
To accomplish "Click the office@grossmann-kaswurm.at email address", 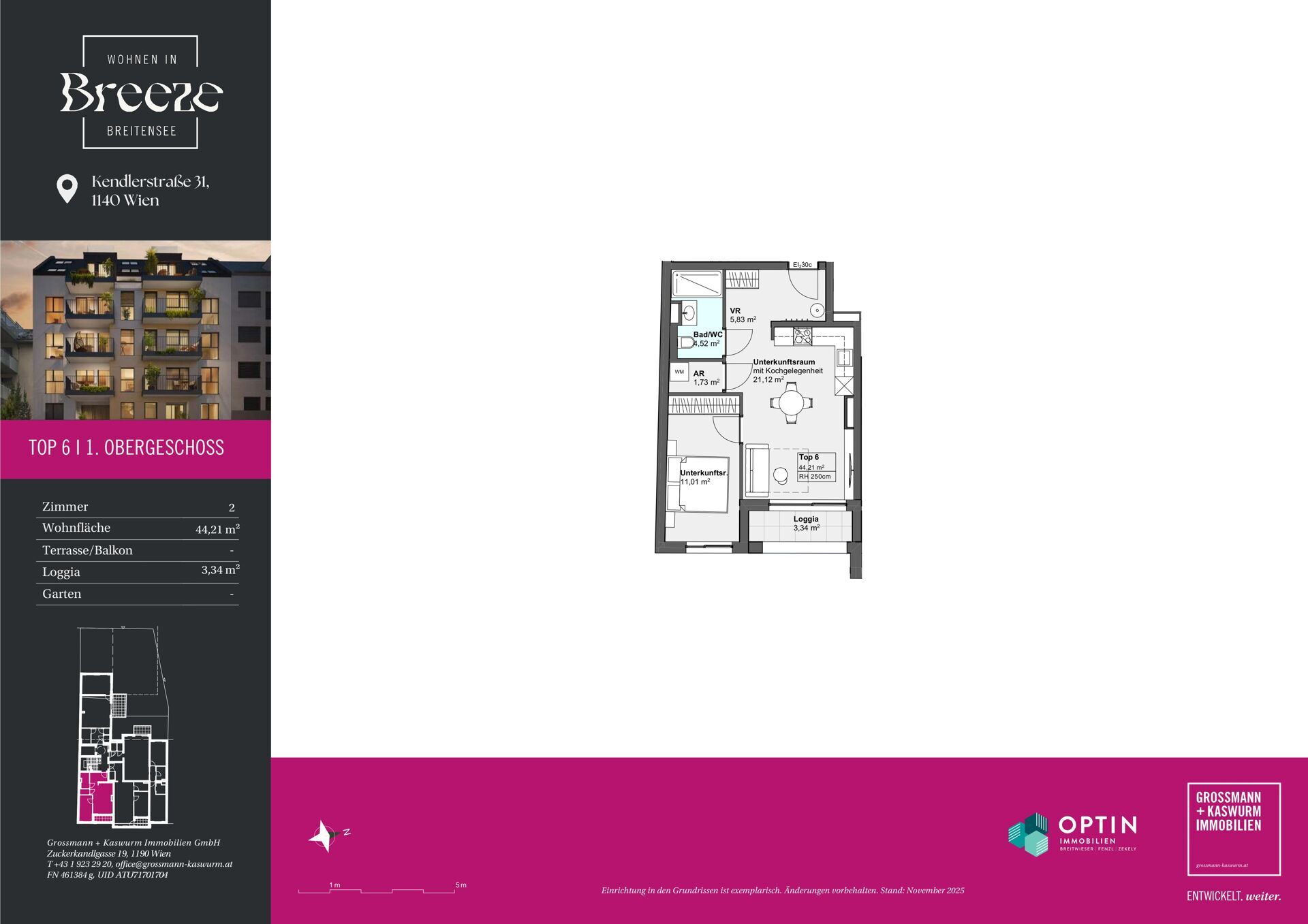I will tap(174, 864).
